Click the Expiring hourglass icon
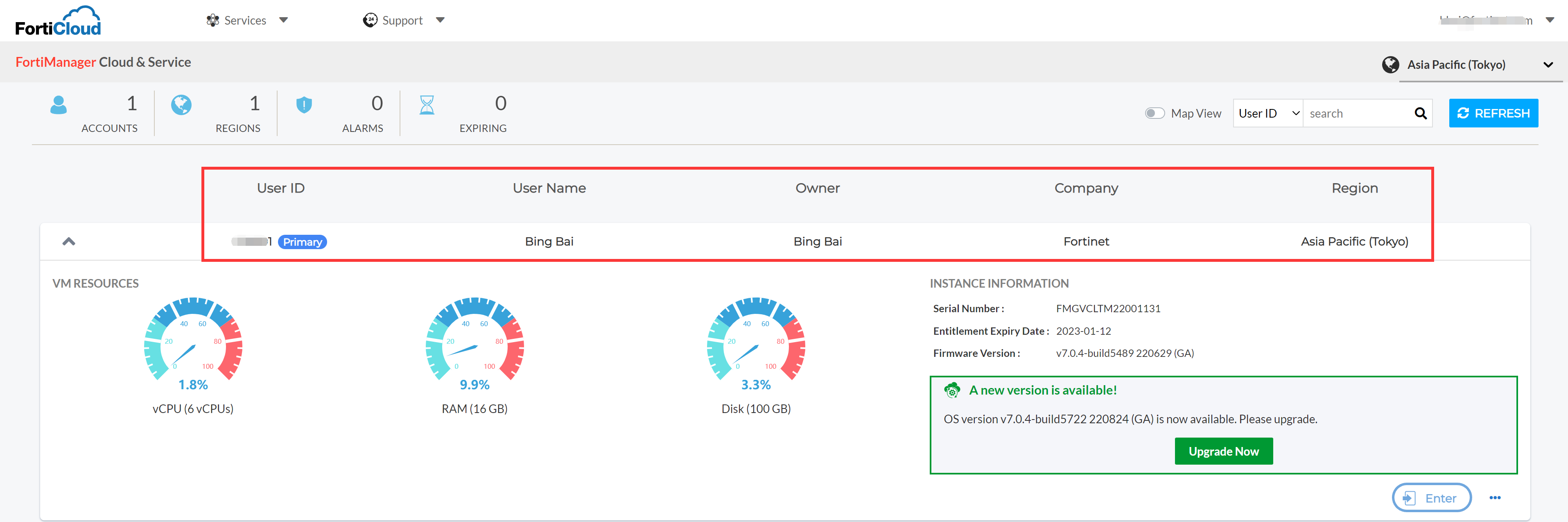 (427, 105)
